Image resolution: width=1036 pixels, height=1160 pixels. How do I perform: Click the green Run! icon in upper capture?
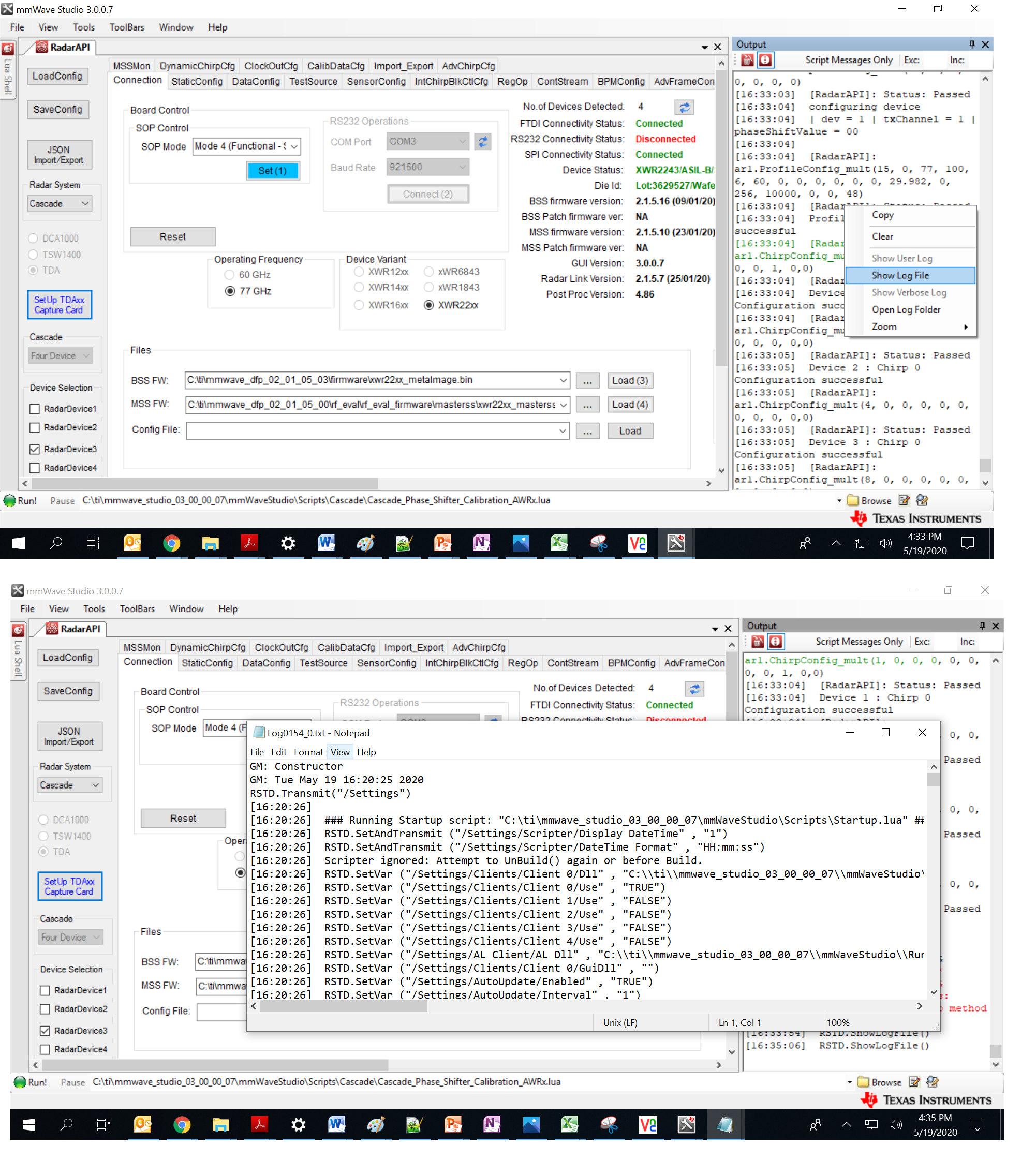coord(10,500)
